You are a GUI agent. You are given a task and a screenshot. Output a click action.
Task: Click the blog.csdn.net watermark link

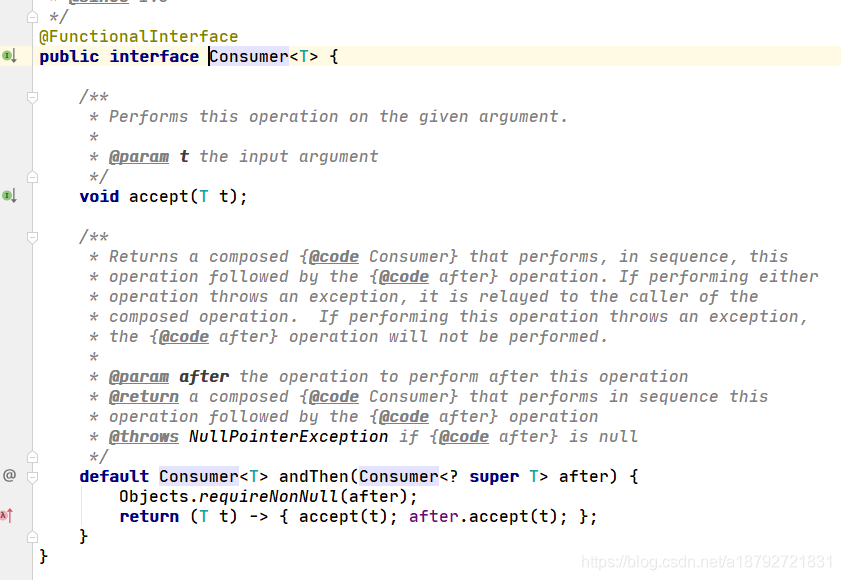pyautogui.click(x=707, y=562)
